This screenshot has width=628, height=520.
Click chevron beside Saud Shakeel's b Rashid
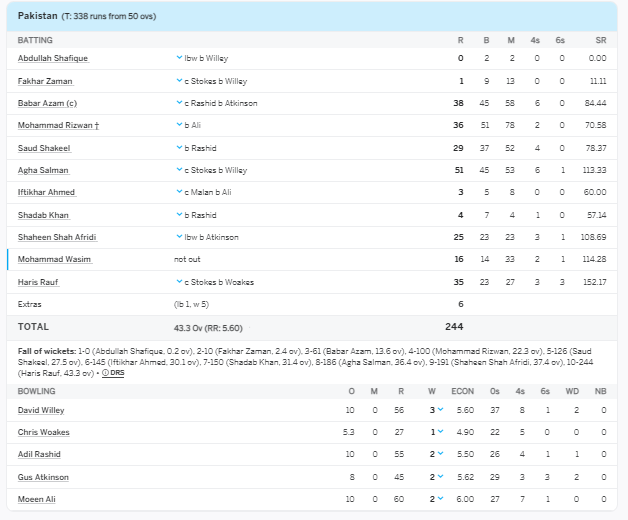[179, 148]
